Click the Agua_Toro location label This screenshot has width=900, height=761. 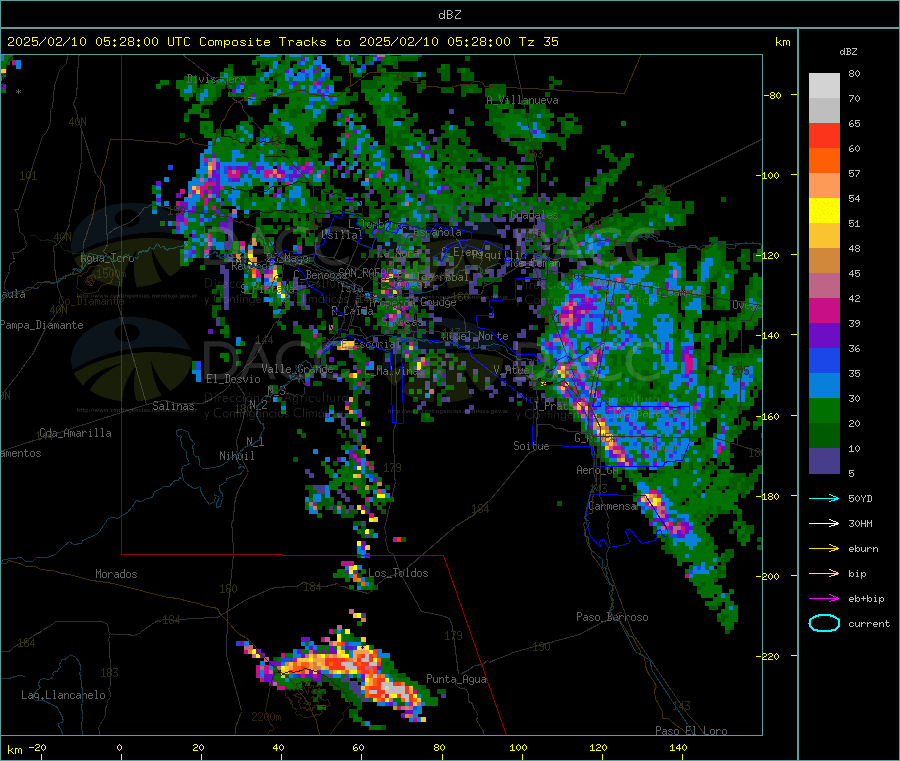pyautogui.click(x=107, y=258)
